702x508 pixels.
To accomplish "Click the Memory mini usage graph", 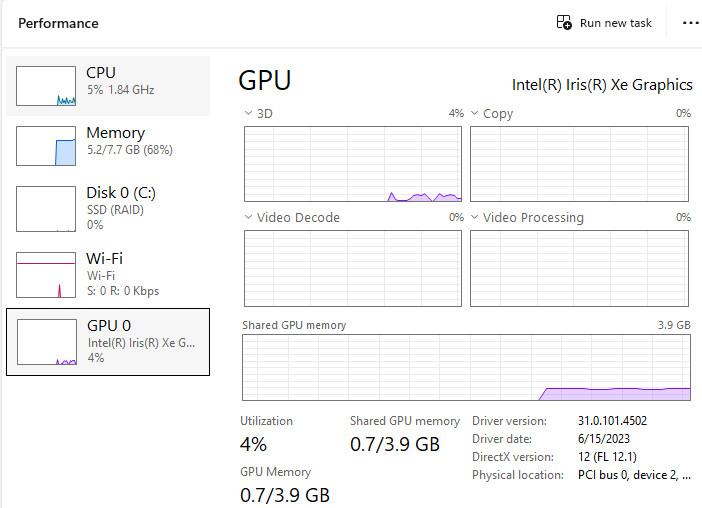I will tap(46, 146).
